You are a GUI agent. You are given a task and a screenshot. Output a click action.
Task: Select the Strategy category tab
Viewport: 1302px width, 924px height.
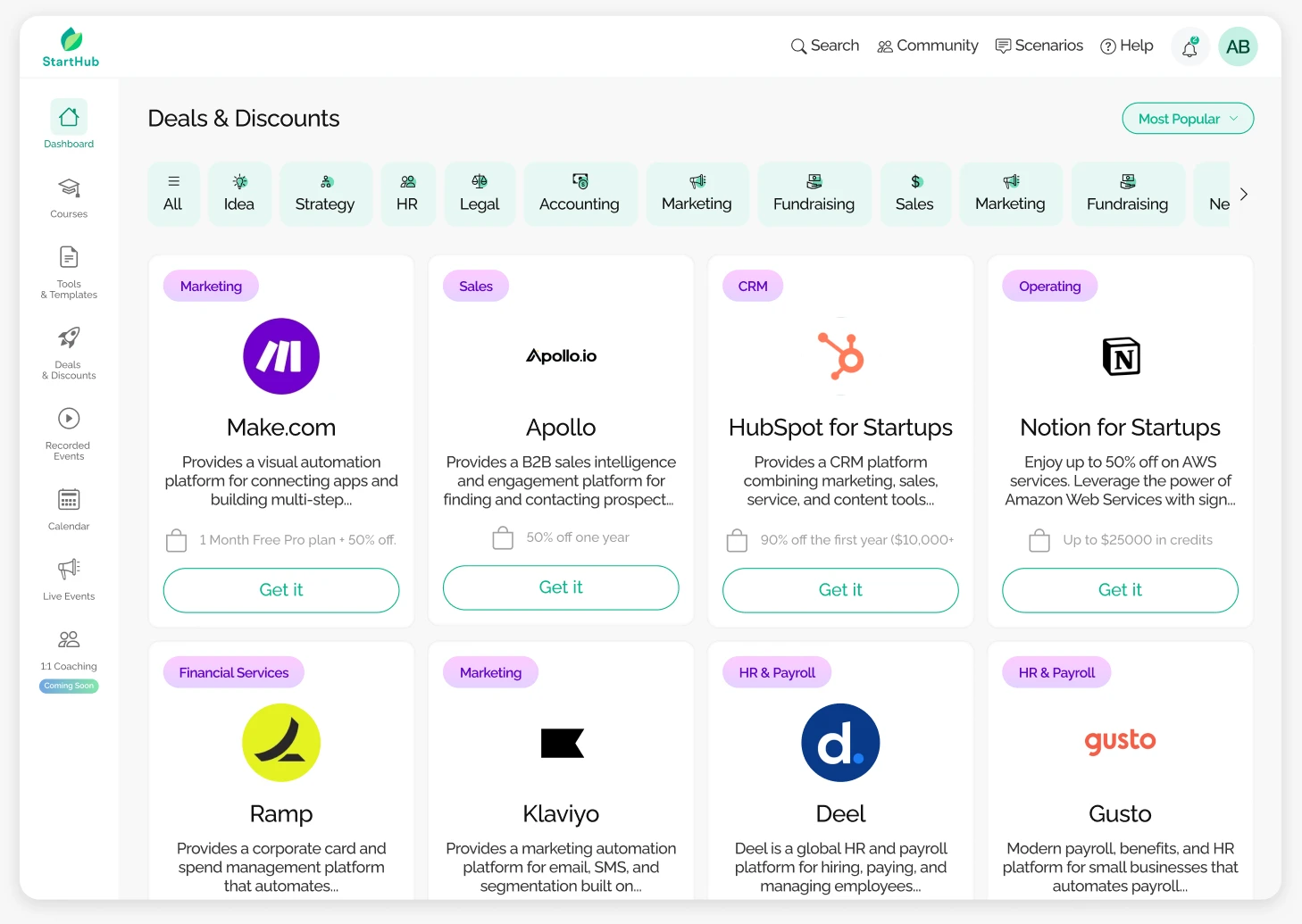coord(325,194)
